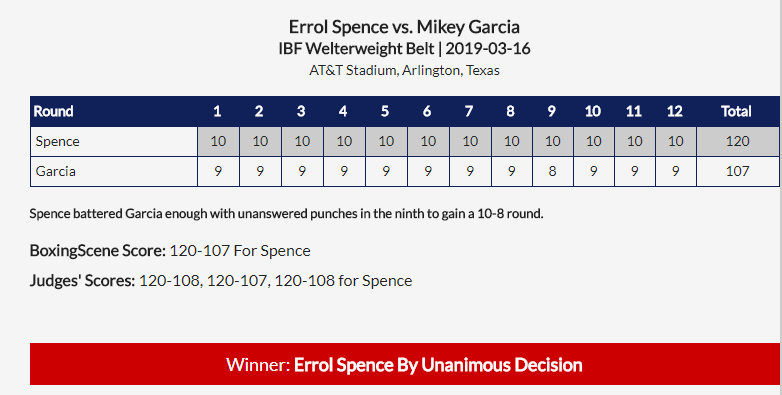Click Spence's round 10 score cell
This screenshot has width=782, height=395.
pyautogui.click(x=593, y=142)
